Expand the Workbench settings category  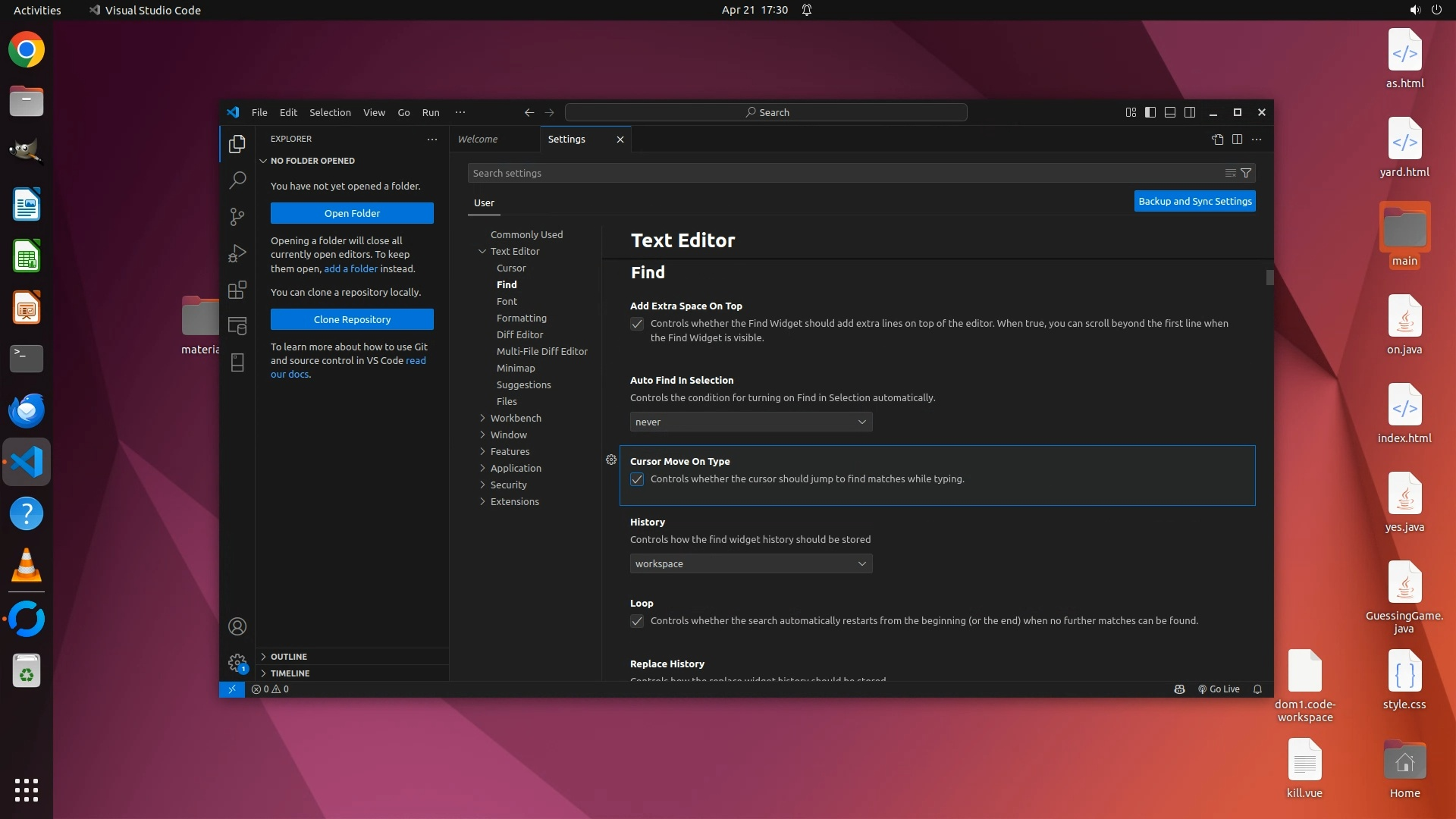(x=515, y=419)
